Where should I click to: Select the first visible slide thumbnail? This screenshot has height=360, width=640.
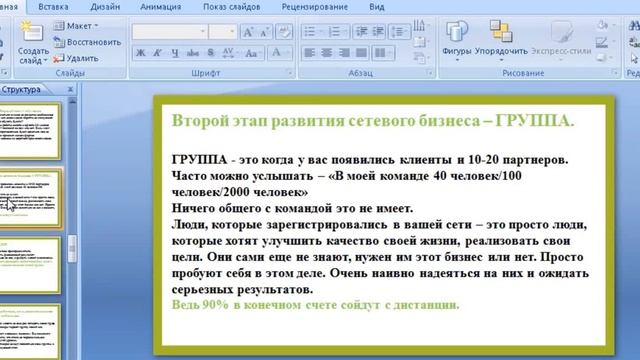30,131
